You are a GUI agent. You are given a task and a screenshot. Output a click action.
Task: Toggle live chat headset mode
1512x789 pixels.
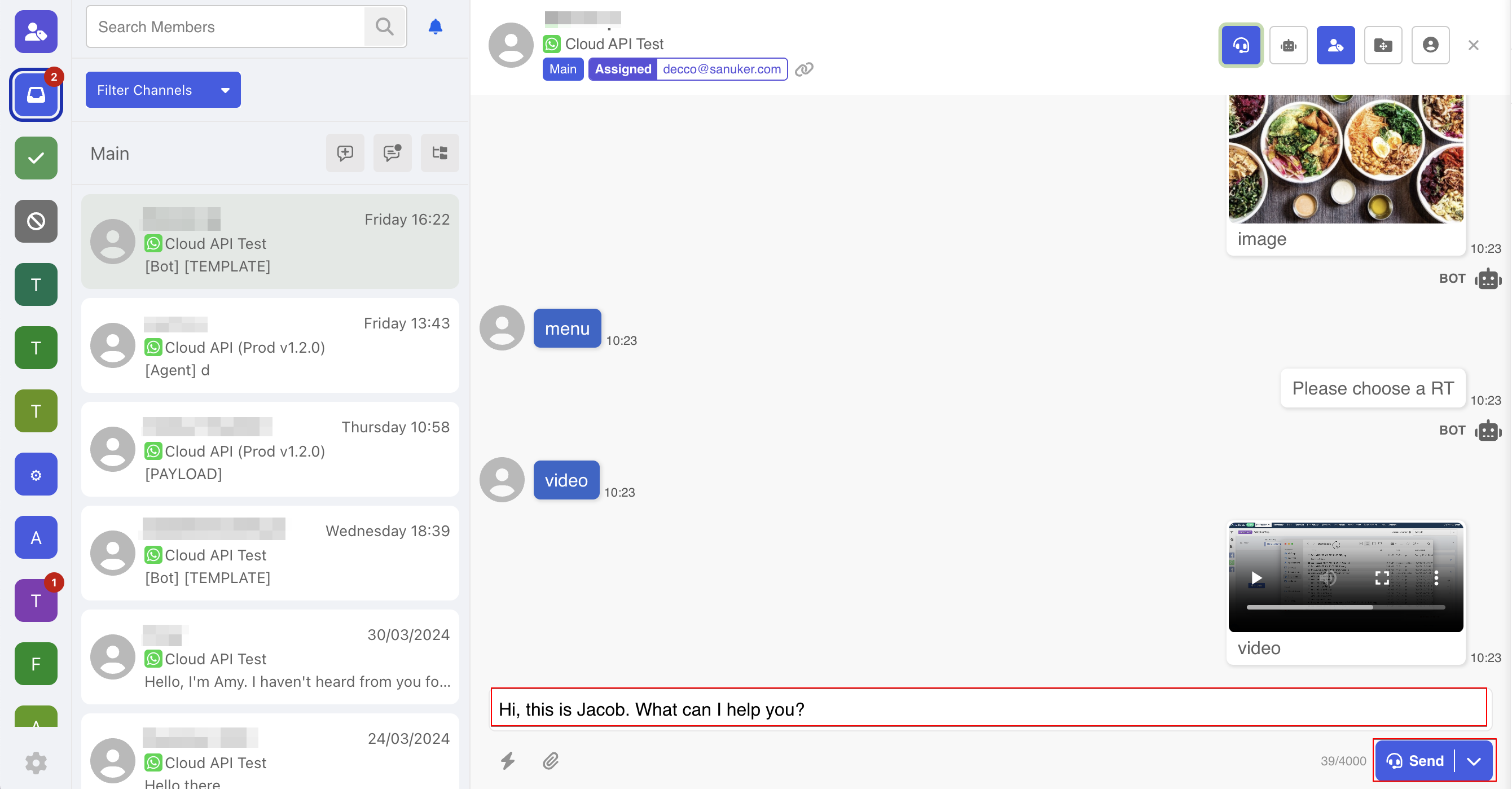(1240, 45)
